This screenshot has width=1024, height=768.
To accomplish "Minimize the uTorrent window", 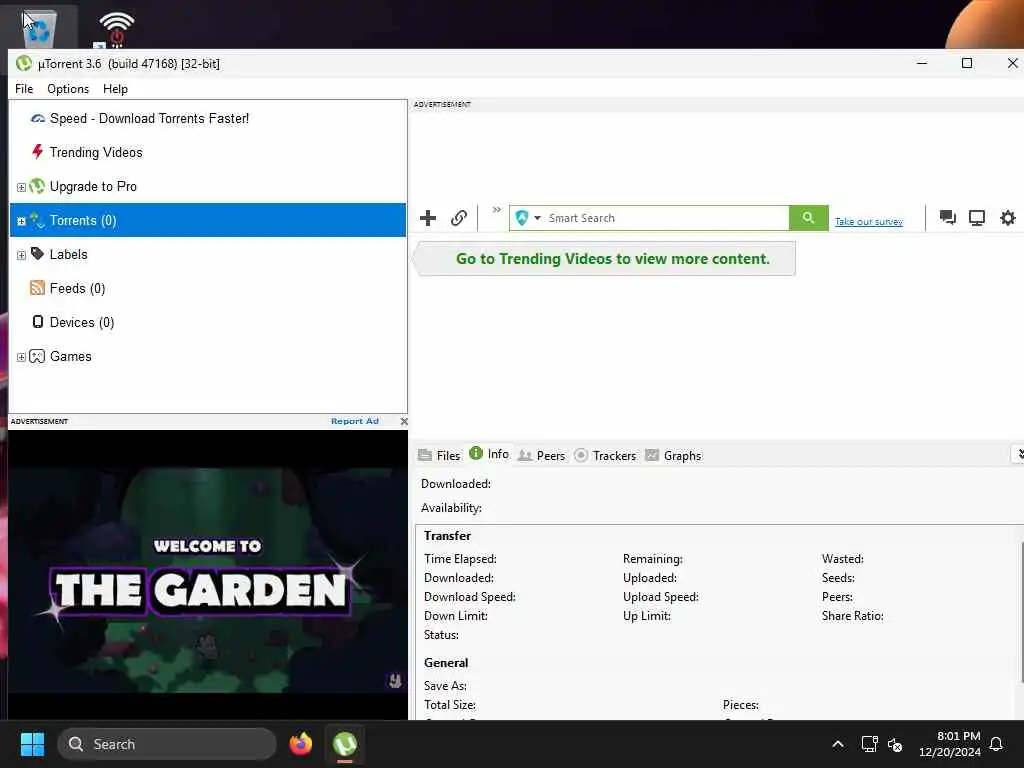I will pyautogui.click(x=922, y=63).
